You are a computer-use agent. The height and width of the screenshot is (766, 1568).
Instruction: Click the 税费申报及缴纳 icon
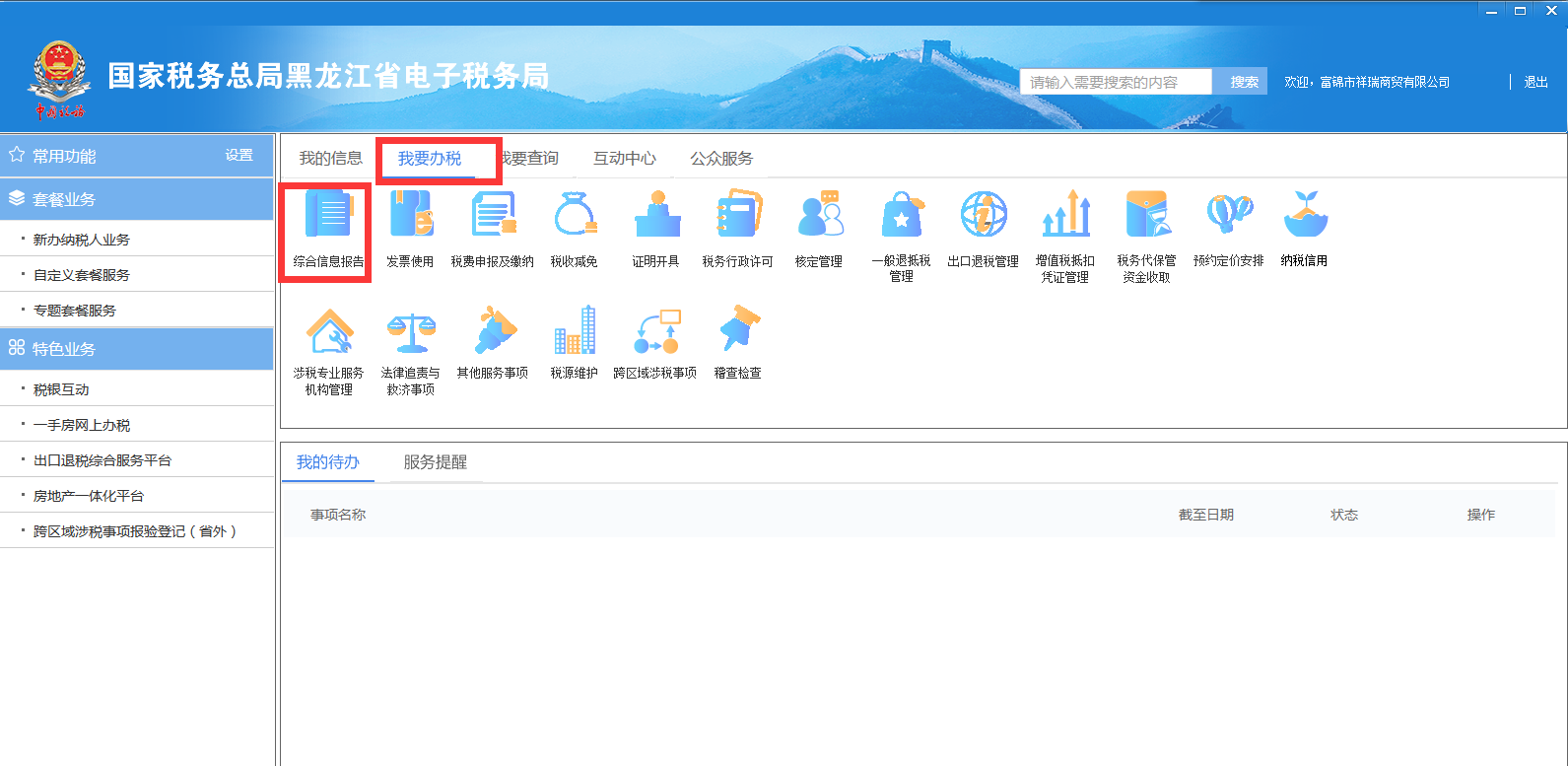tap(492, 217)
